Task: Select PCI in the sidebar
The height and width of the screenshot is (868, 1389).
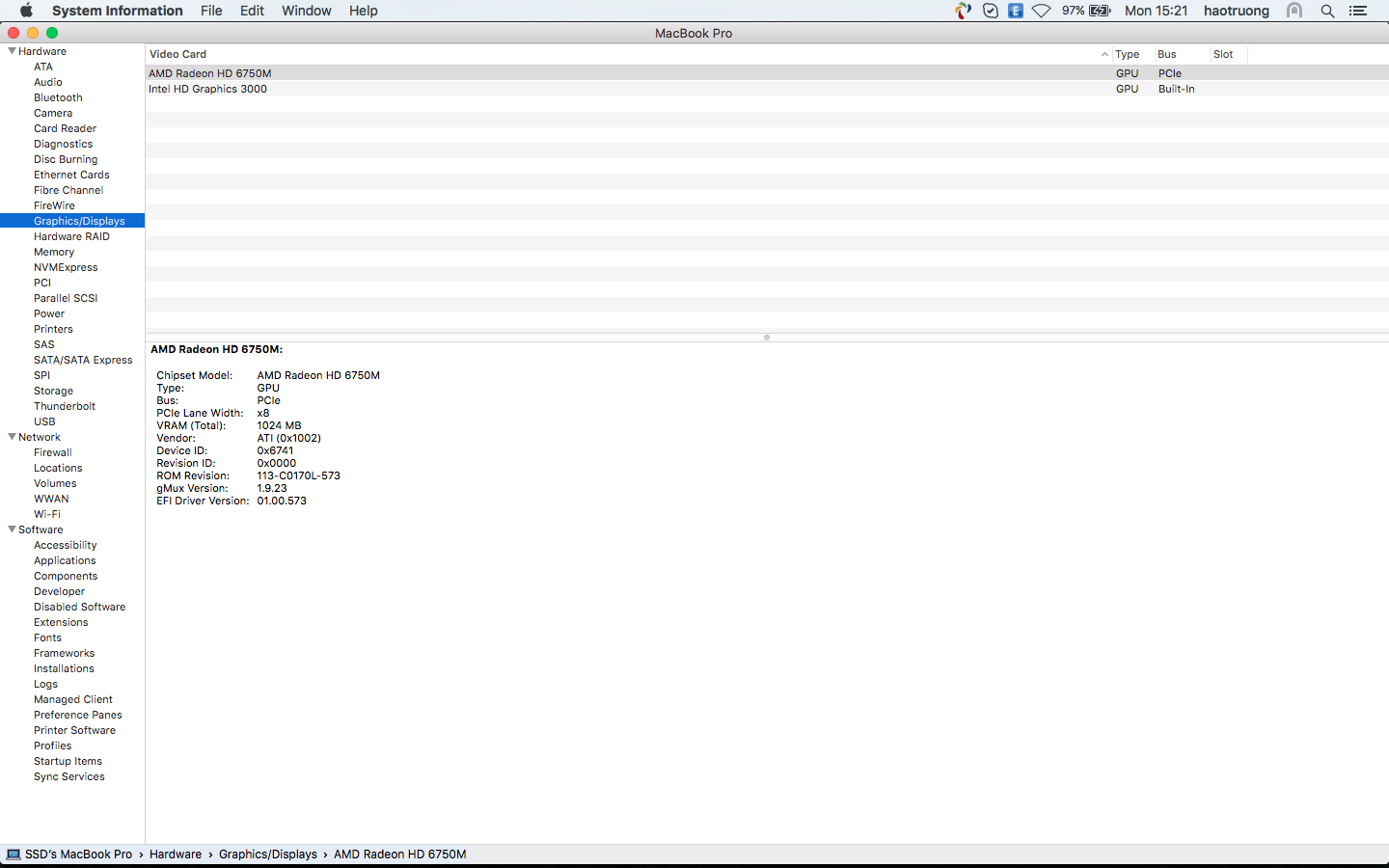Action: [42, 283]
